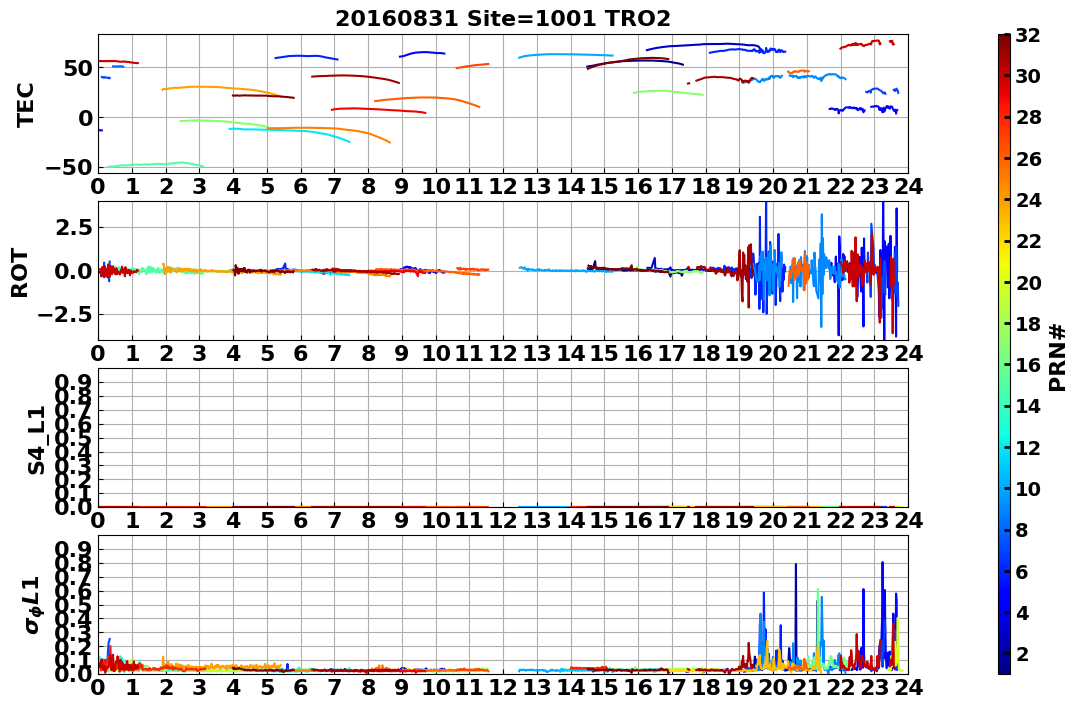1077x709 pixels.
Task: Click colorbar tick label 26
Action: pyautogui.click(x=1028, y=159)
